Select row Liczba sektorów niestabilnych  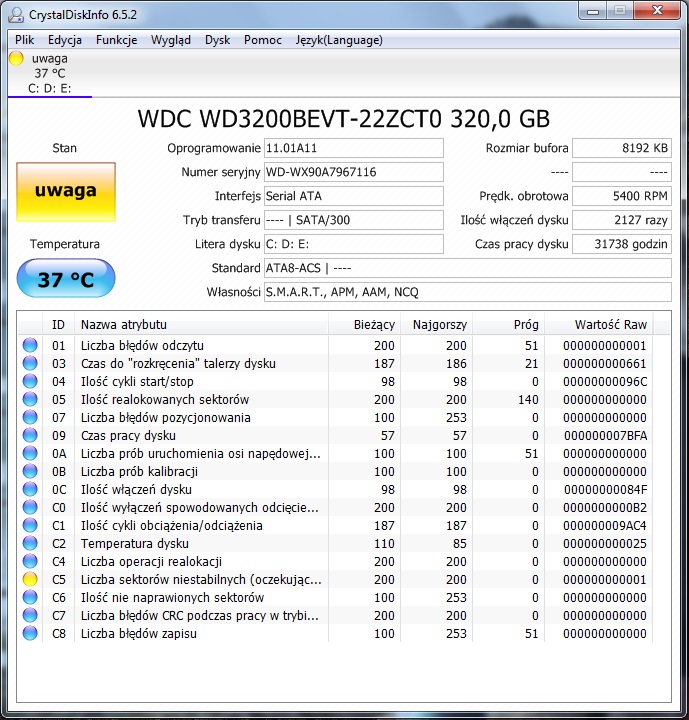tap(335, 579)
